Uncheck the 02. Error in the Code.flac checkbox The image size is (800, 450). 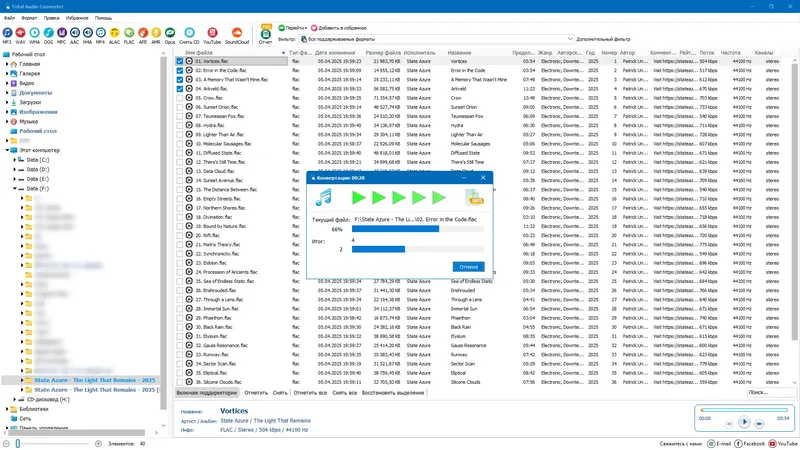coord(180,70)
